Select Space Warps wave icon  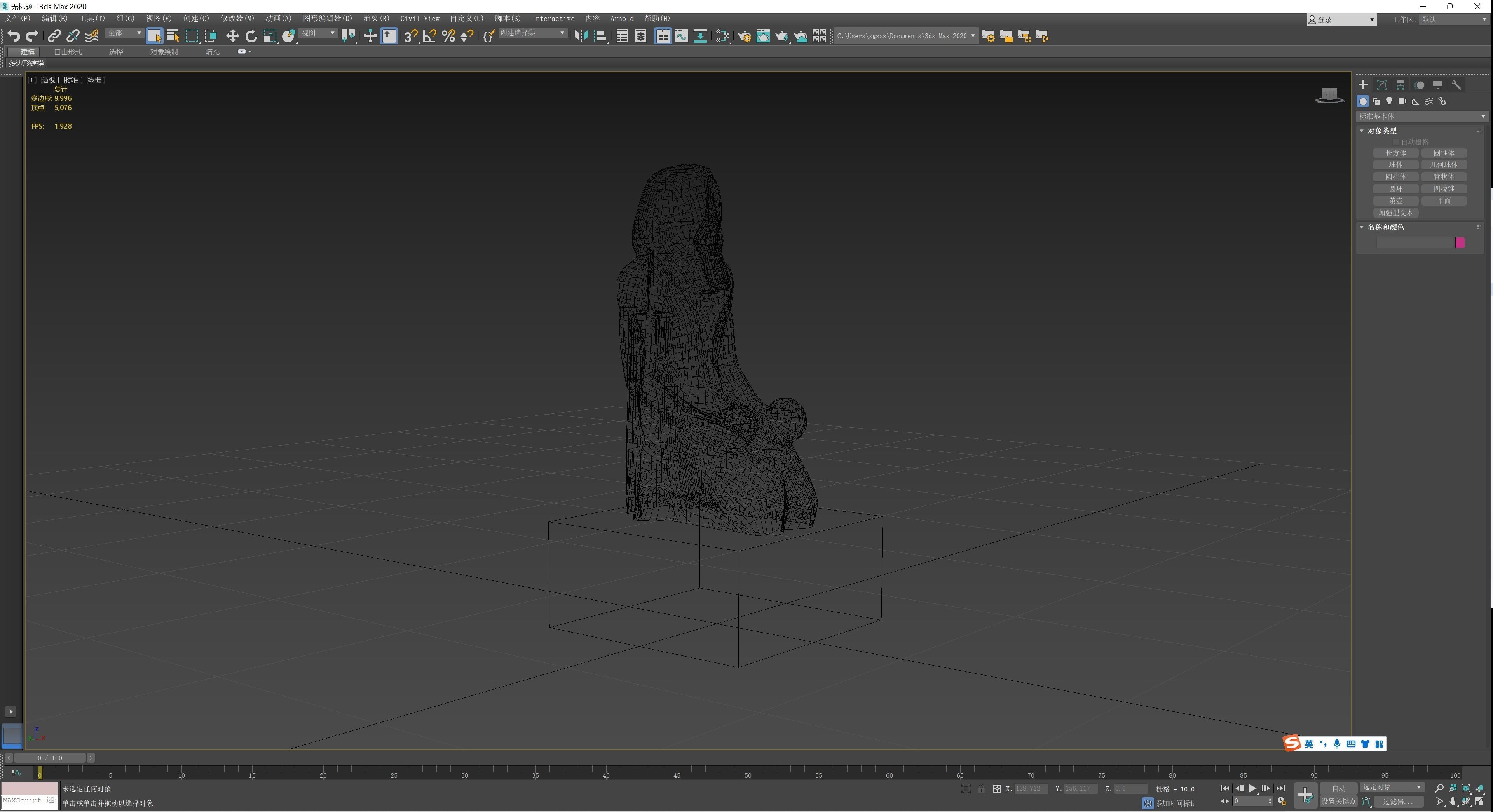[x=1428, y=101]
